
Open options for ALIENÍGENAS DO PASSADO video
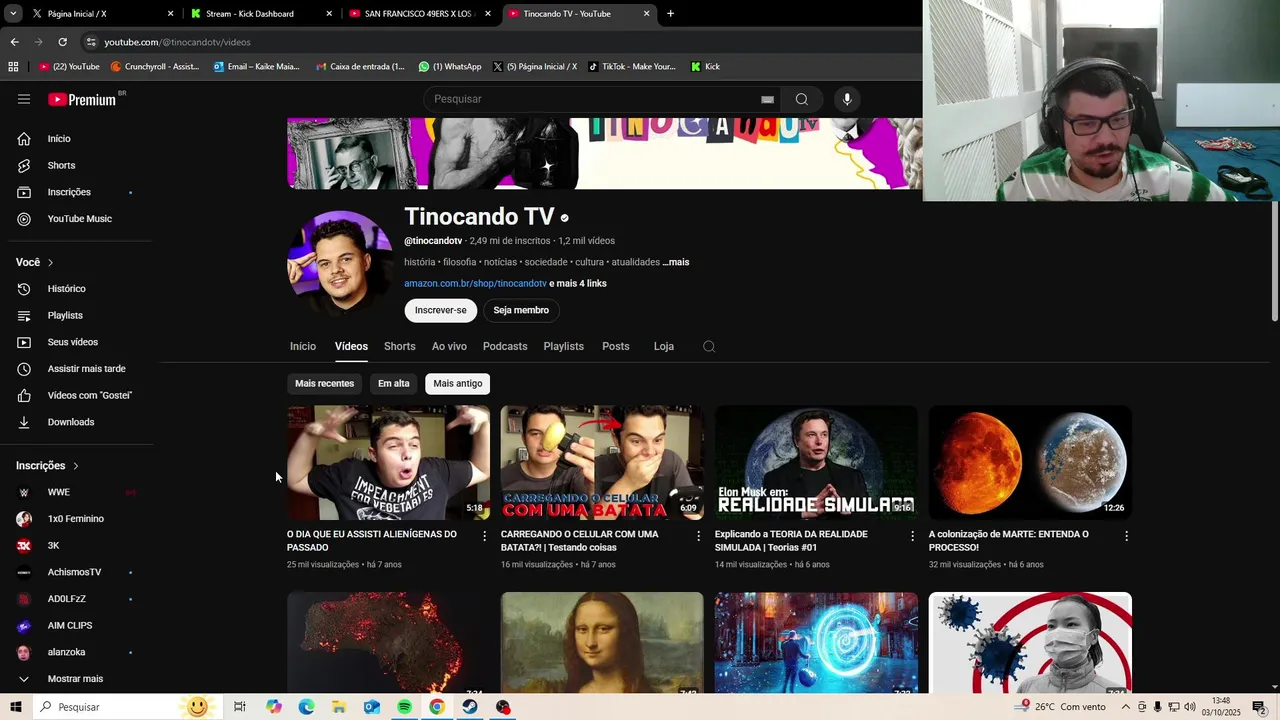(x=485, y=536)
